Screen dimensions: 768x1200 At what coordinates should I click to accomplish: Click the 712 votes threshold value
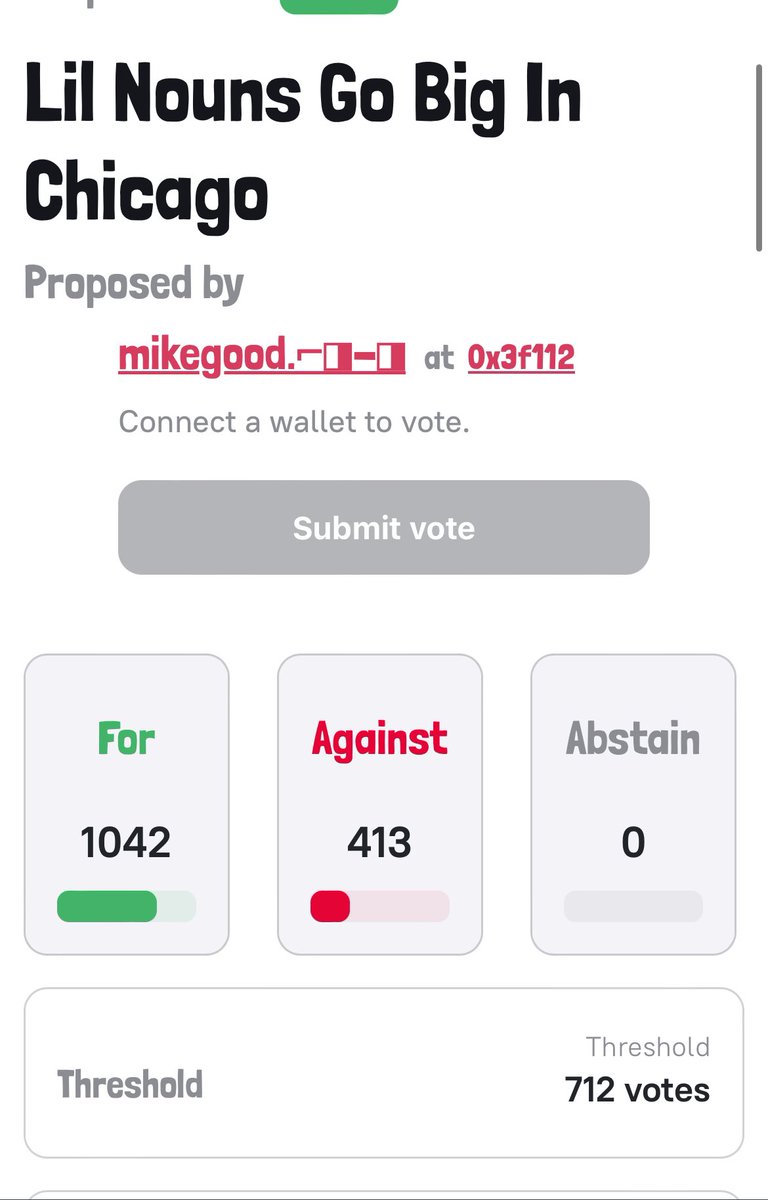coord(637,1089)
